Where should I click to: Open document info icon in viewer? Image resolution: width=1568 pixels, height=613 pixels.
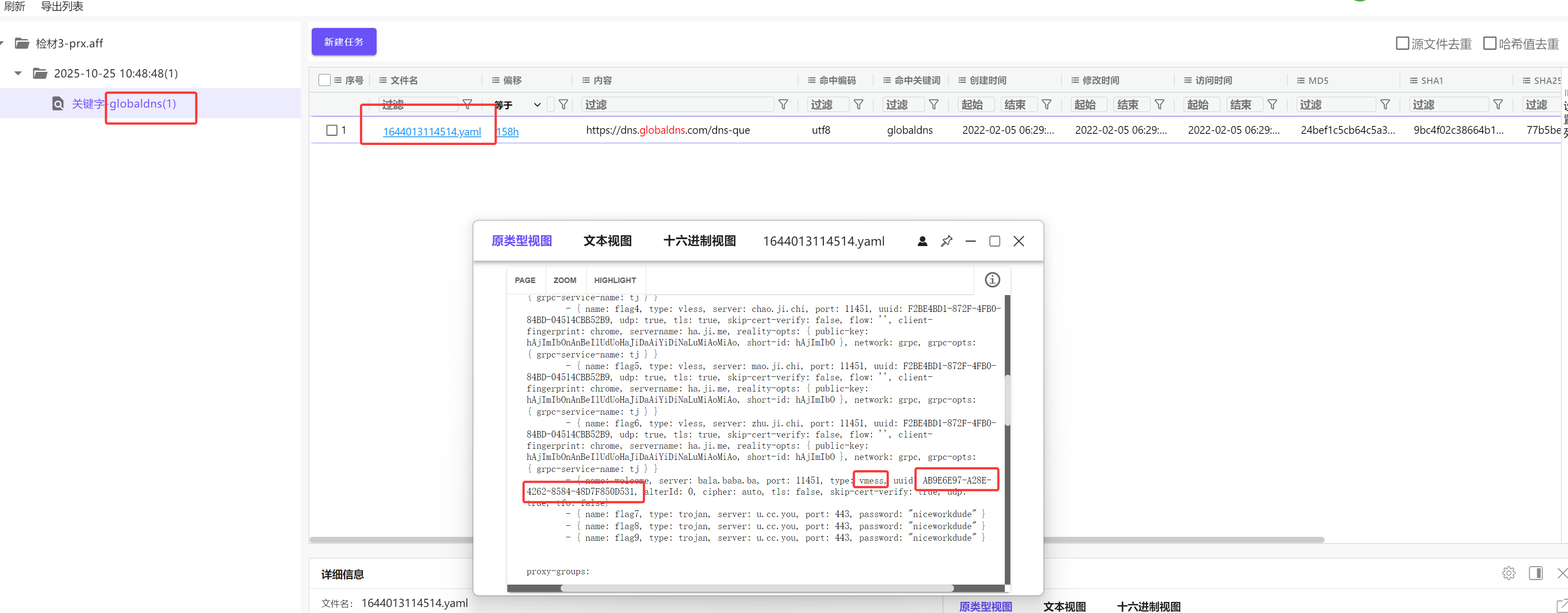pos(992,280)
